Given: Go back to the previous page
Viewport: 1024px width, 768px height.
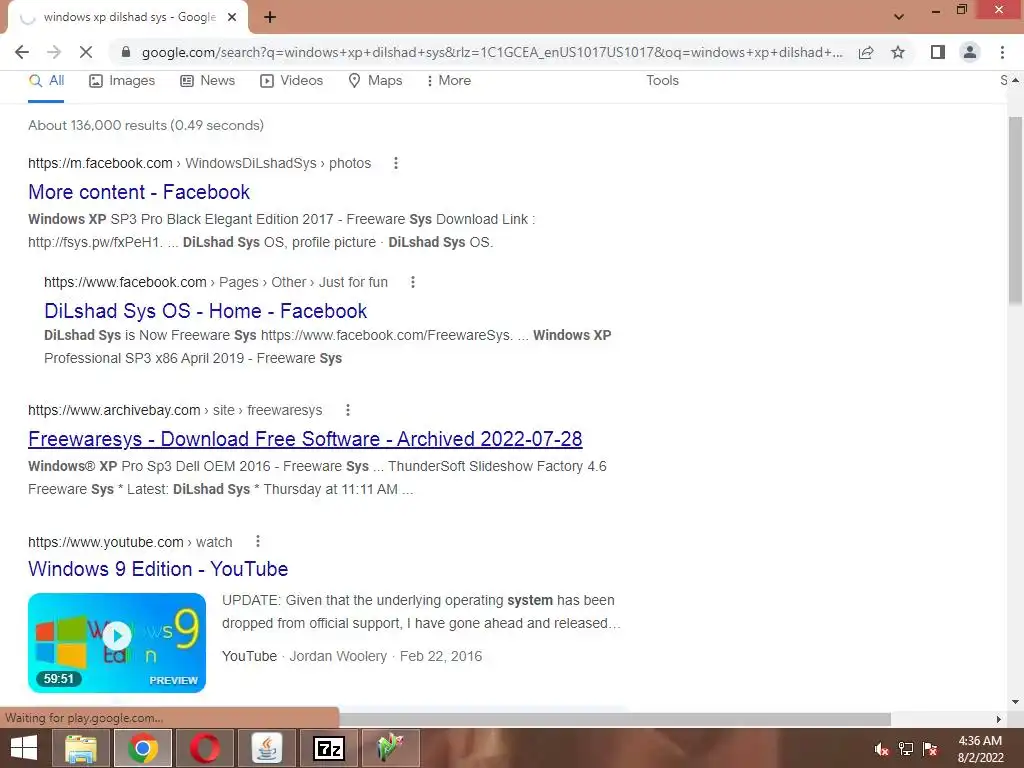Looking at the screenshot, I should 22,52.
